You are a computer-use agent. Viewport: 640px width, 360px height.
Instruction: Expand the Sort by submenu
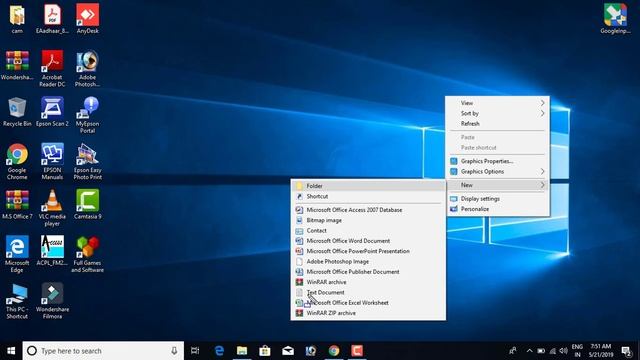click(498, 113)
